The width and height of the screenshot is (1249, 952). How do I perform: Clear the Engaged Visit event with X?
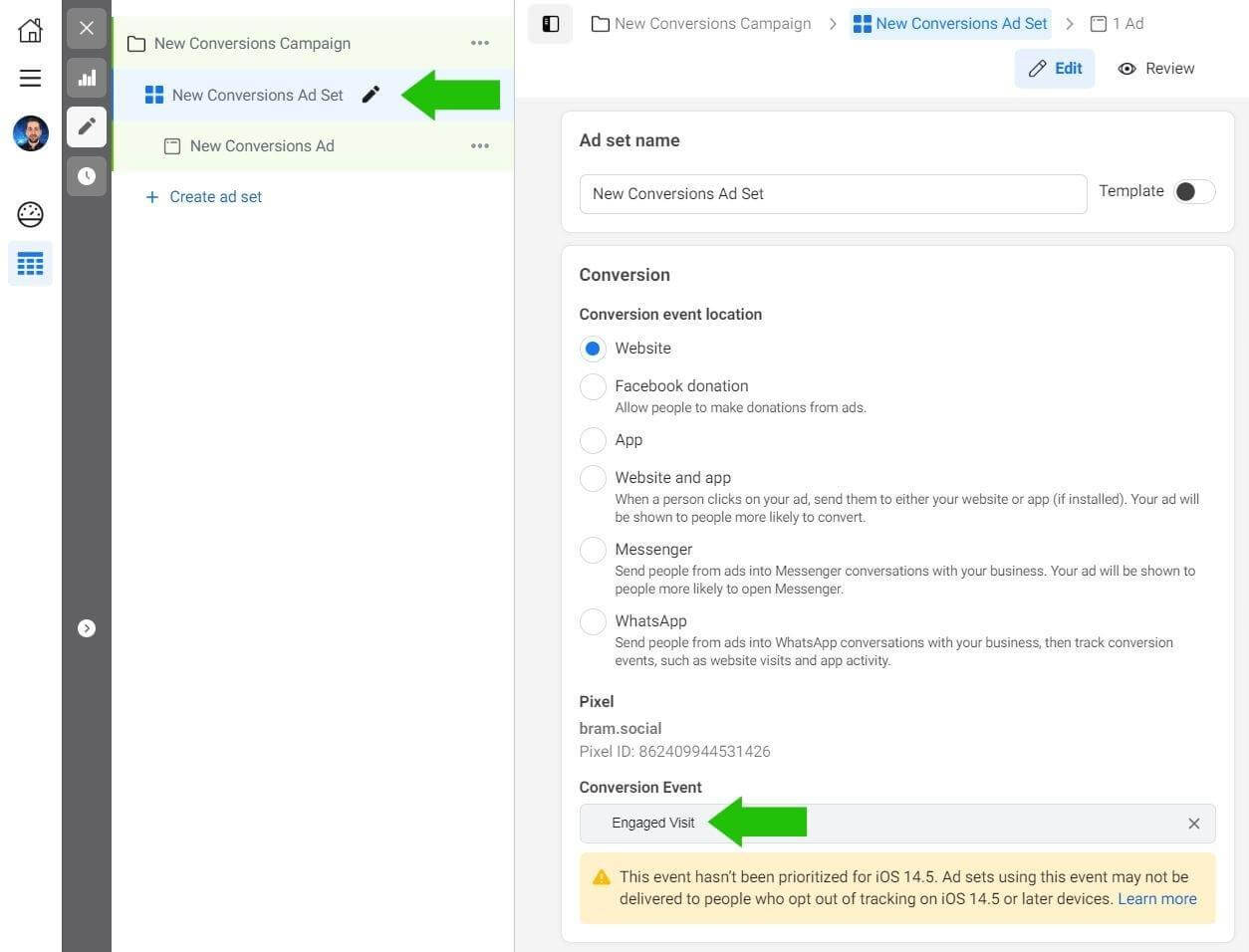(1194, 824)
